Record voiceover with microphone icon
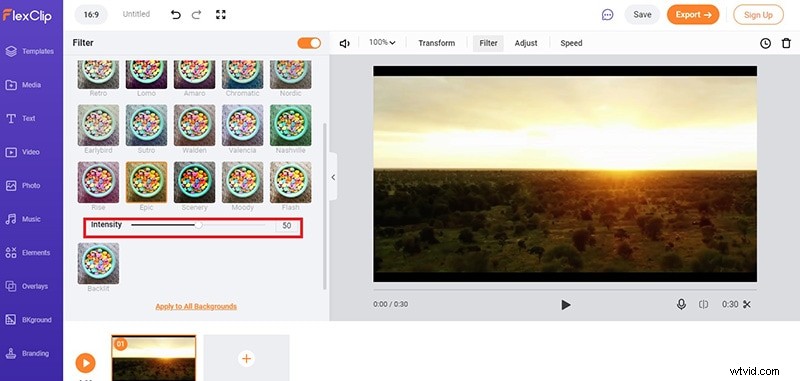The image size is (800, 381). [x=681, y=304]
